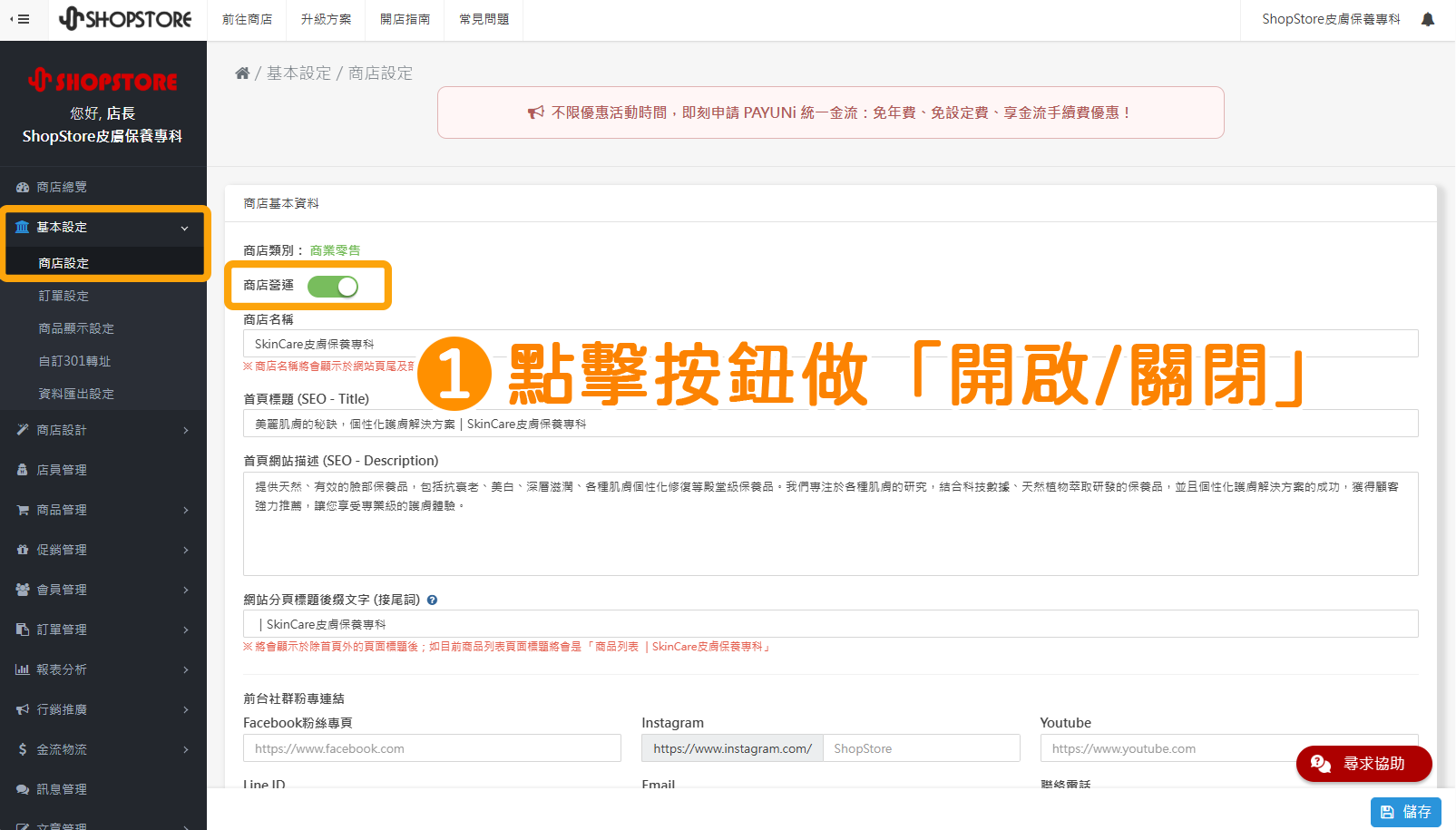Open the 升級方案 menu item
The height and width of the screenshot is (830, 1456).
(x=325, y=18)
